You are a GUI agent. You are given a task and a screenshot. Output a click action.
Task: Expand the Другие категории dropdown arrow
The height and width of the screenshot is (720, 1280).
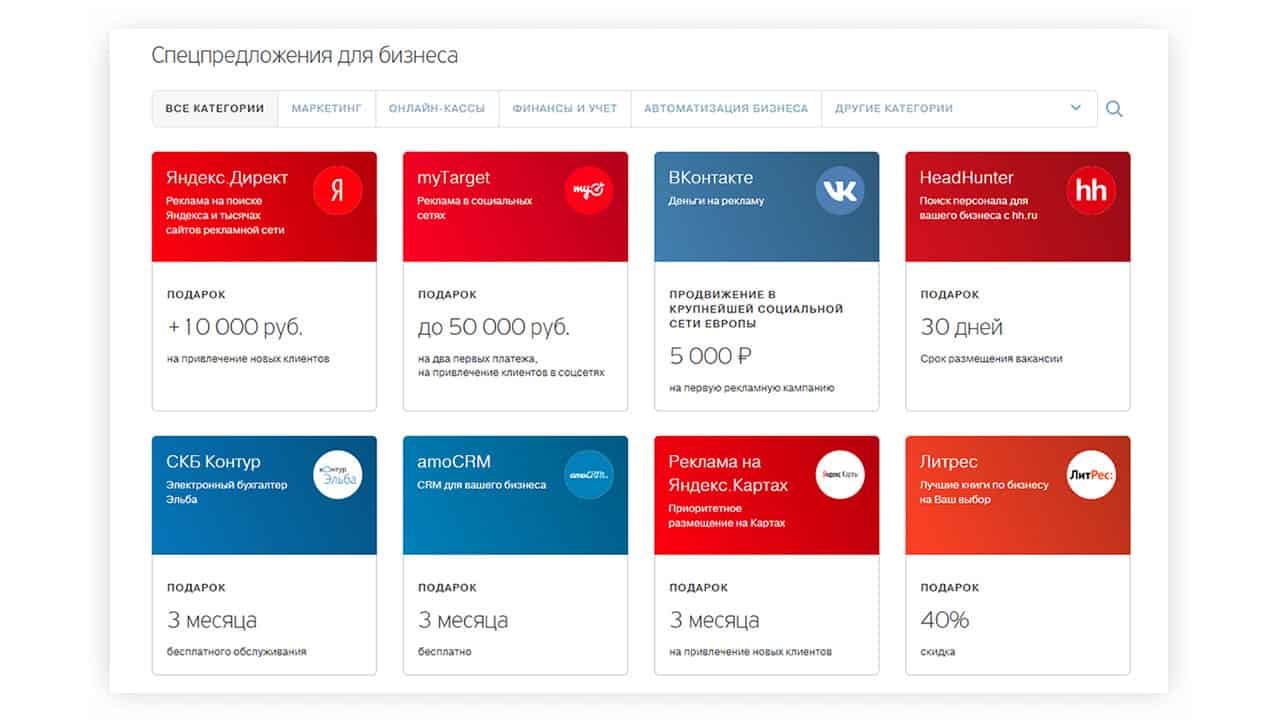pyautogui.click(x=1076, y=108)
